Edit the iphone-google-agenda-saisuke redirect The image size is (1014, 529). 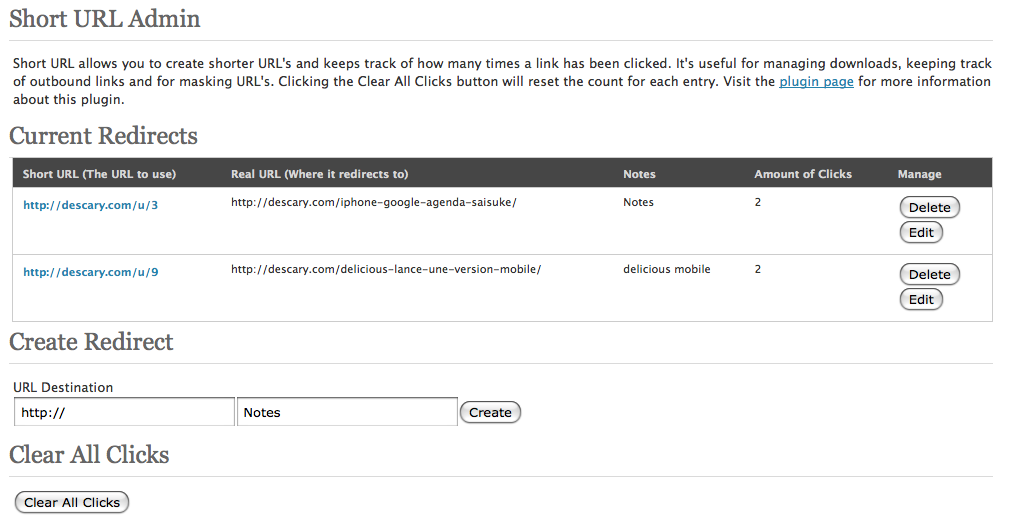point(921,233)
